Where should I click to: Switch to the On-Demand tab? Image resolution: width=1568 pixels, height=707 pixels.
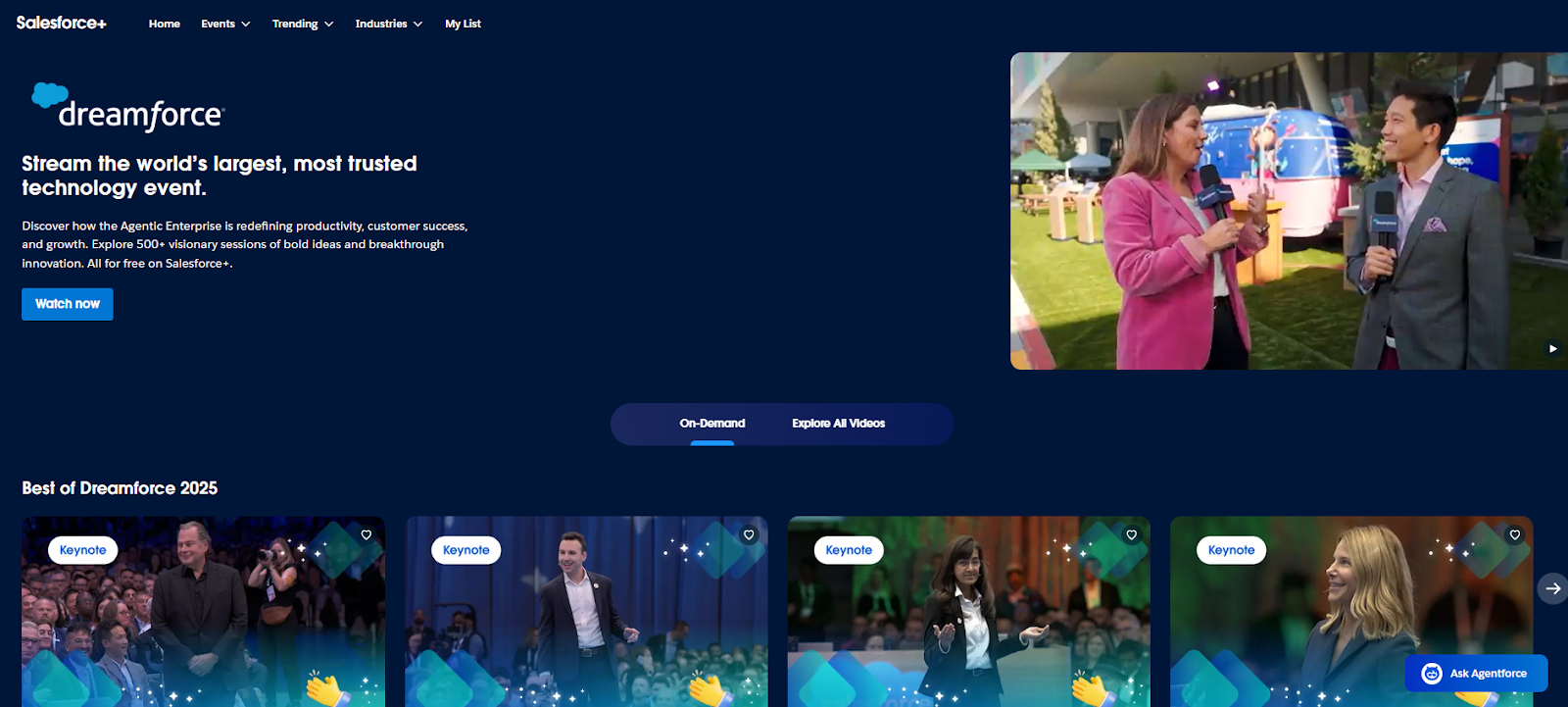click(712, 424)
